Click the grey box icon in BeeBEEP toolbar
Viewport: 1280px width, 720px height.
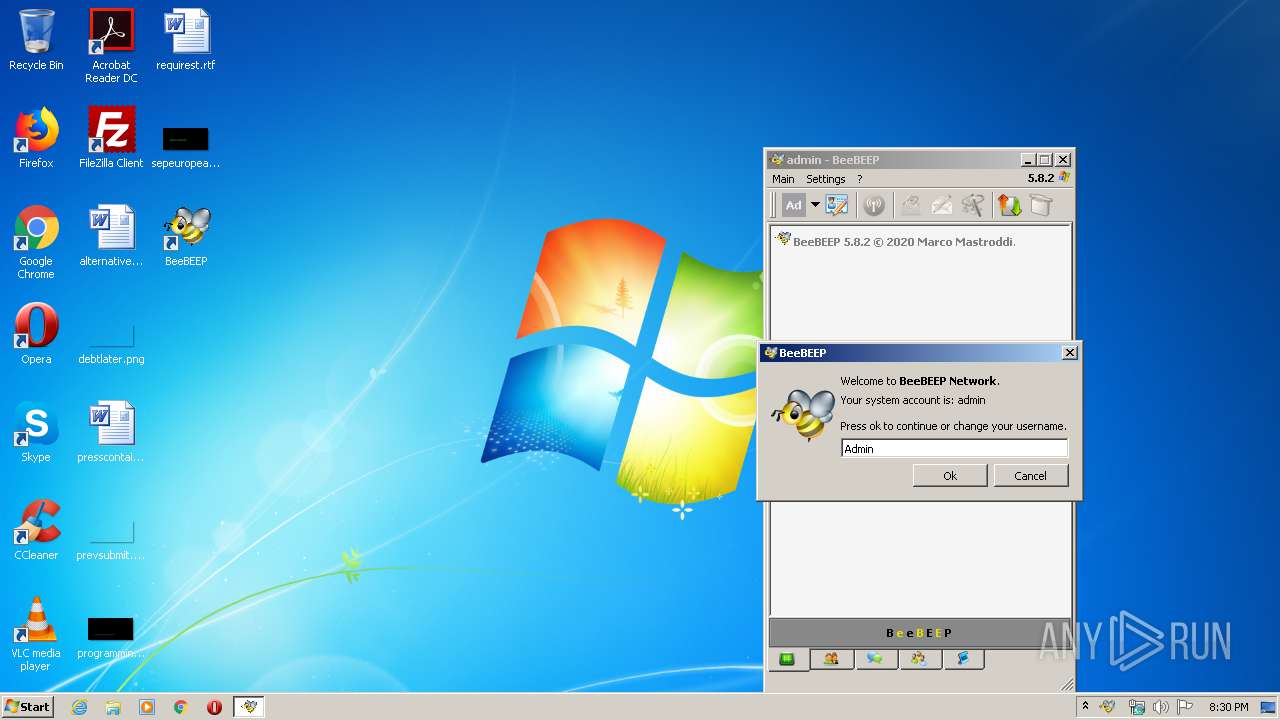tap(1041, 205)
